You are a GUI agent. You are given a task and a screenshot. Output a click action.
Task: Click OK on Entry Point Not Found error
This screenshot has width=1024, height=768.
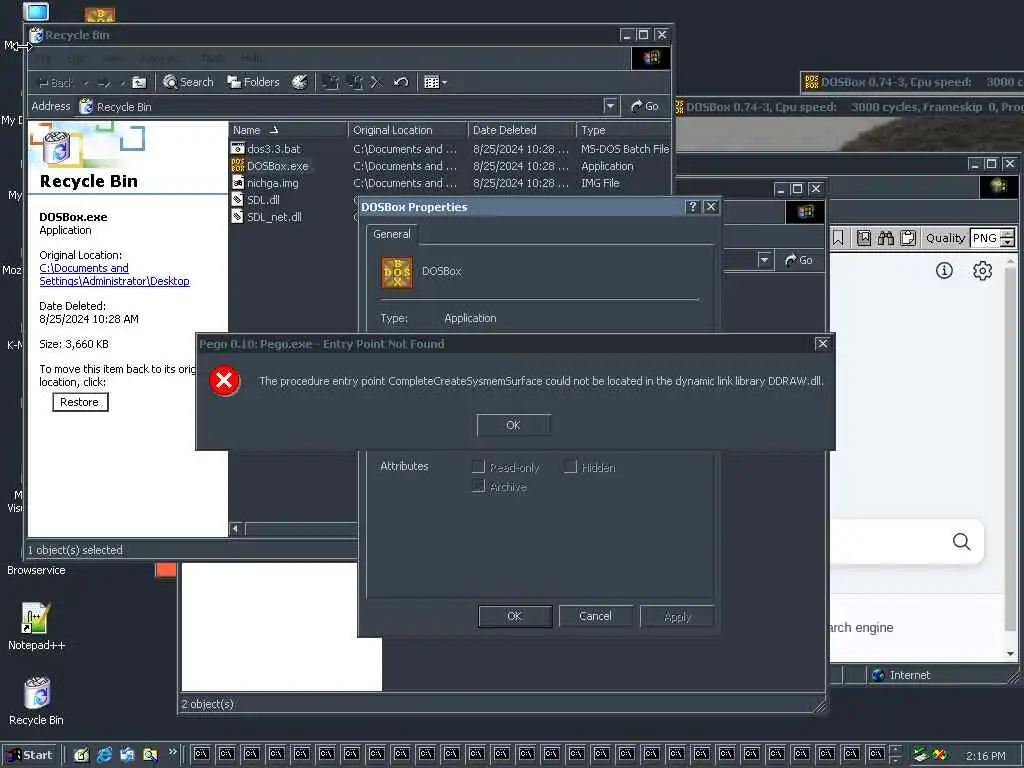[x=513, y=425]
